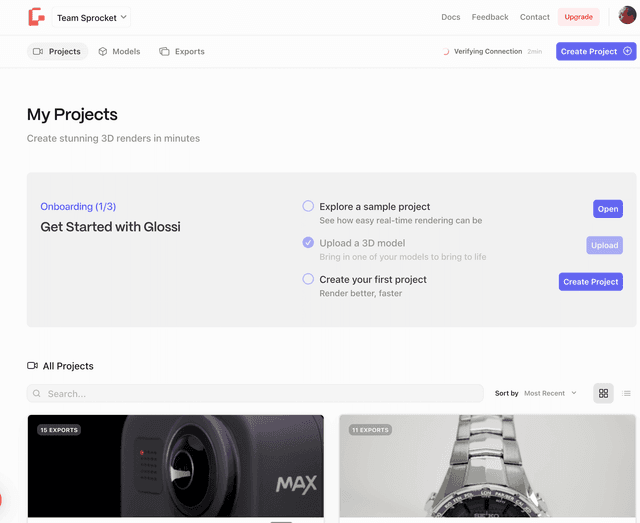640x523 pixels.
Task: Open the MAX camera project thumbnail
Action: pos(176,466)
